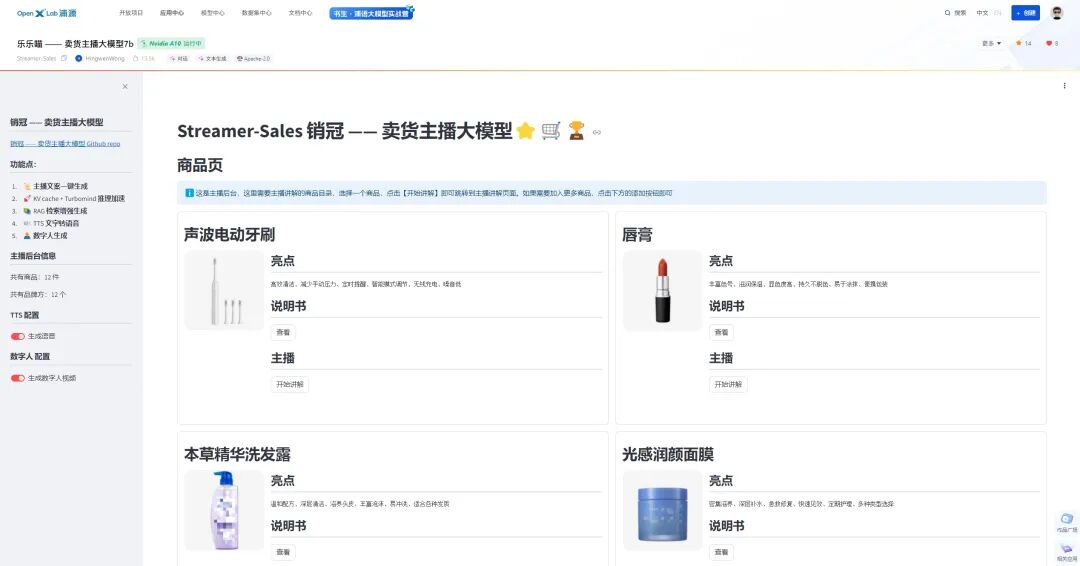Click the Apache-2.0 license tag
The image size is (1080, 566).
click(253, 59)
